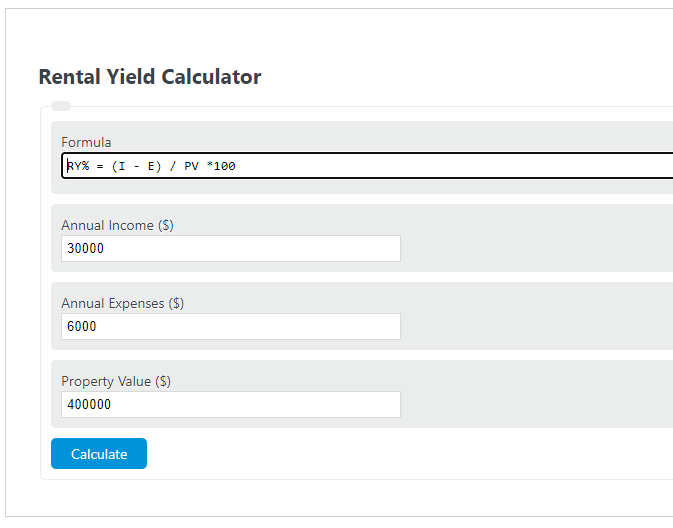Click the Annual Income input field
The image size is (673, 528).
(x=230, y=249)
